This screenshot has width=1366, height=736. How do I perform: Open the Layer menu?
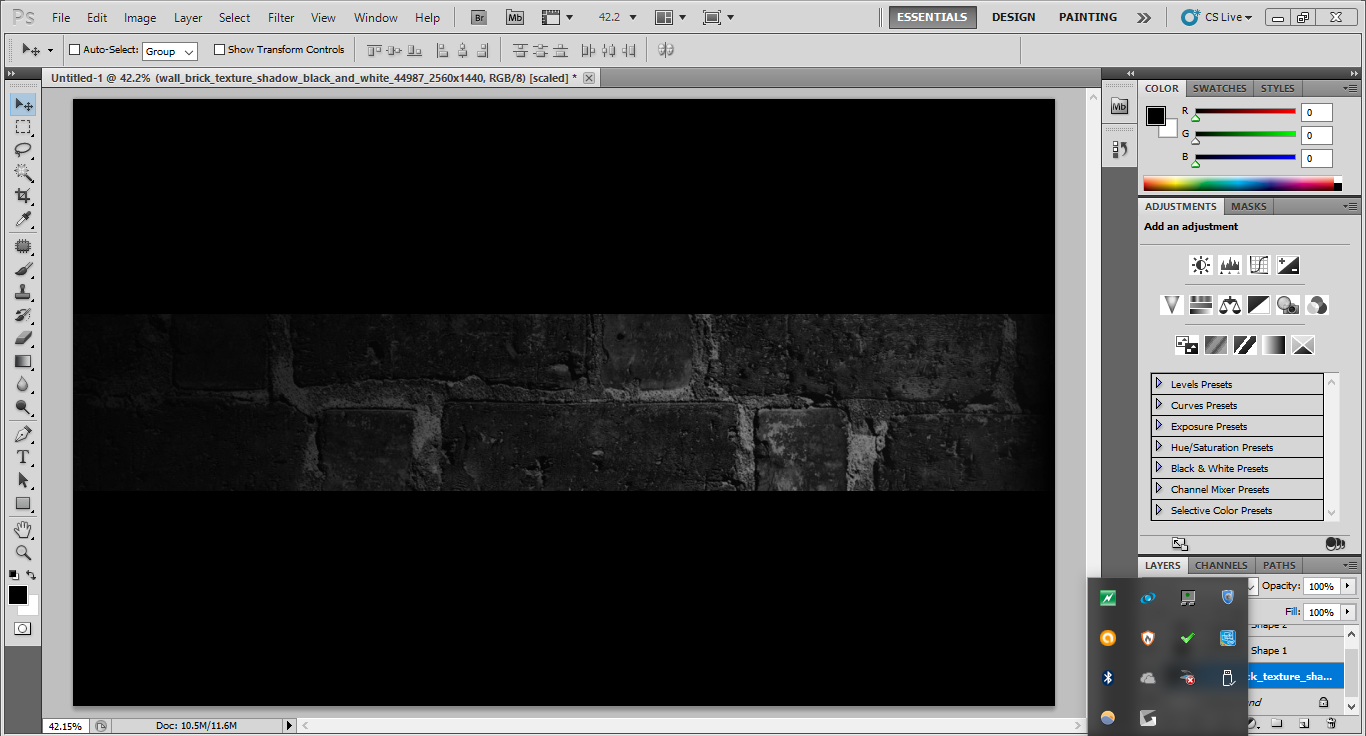pyautogui.click(x=188, y=18)
